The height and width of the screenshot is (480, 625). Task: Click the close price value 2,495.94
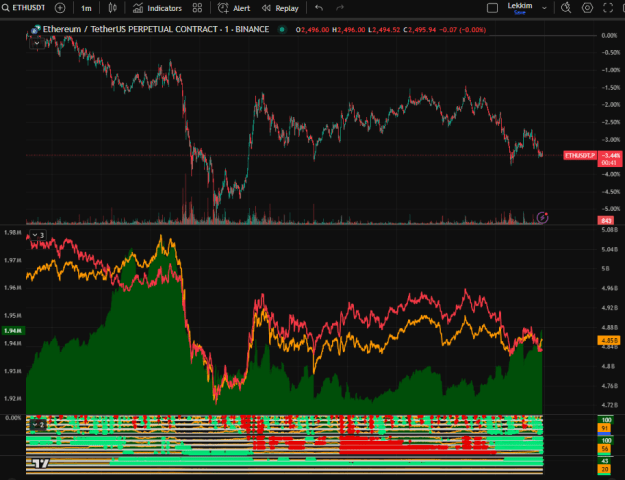coord(422,30)
